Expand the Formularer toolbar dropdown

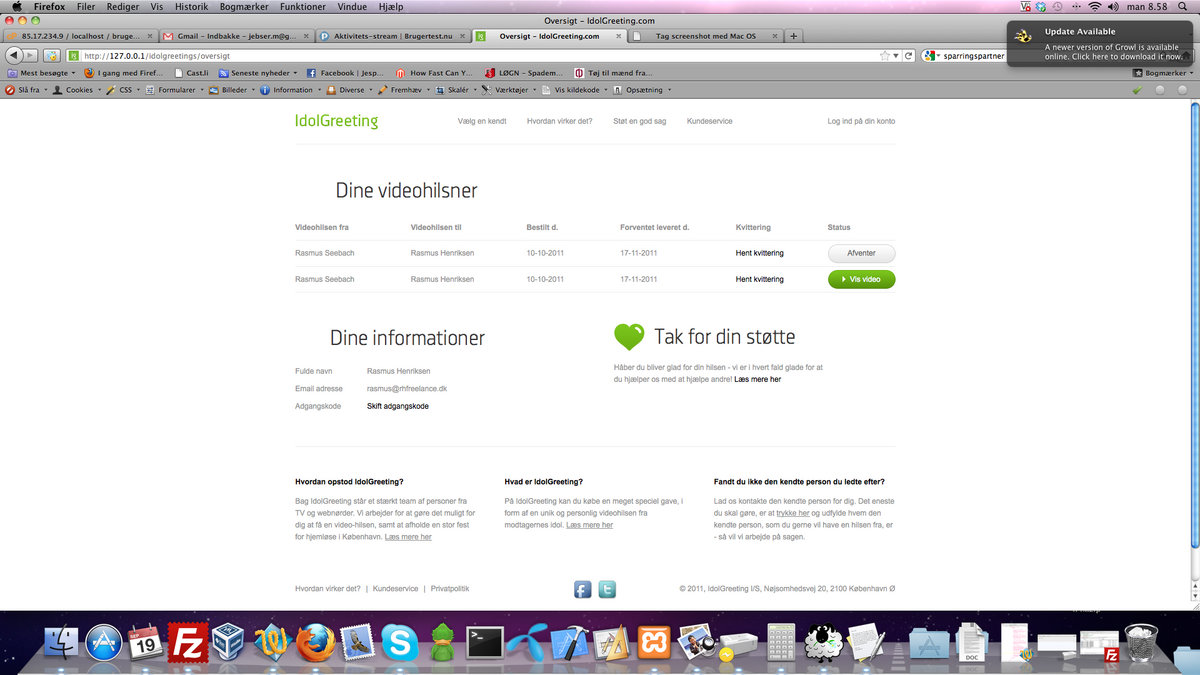click(x=177, y=90)
